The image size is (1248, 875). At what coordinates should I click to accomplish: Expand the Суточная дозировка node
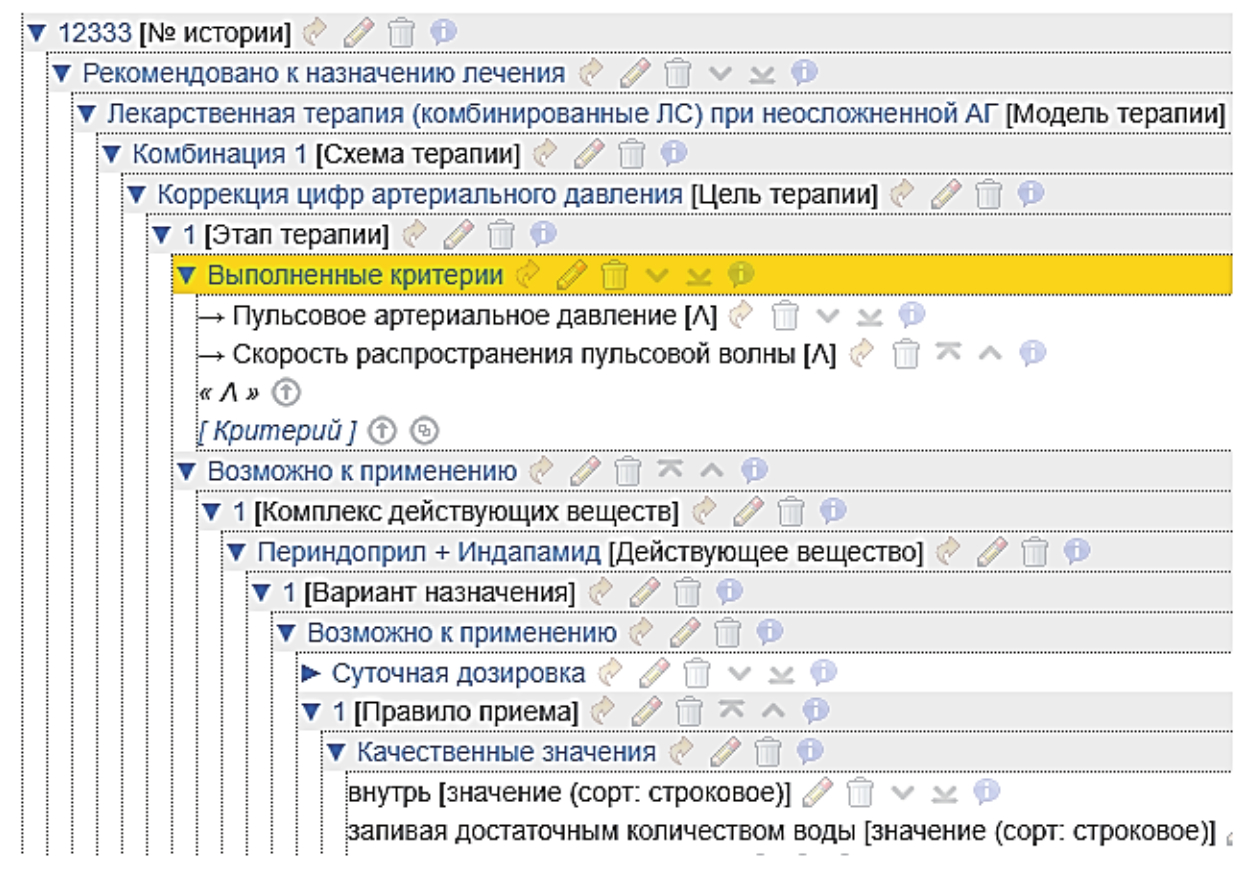click(x=311, y=672)
